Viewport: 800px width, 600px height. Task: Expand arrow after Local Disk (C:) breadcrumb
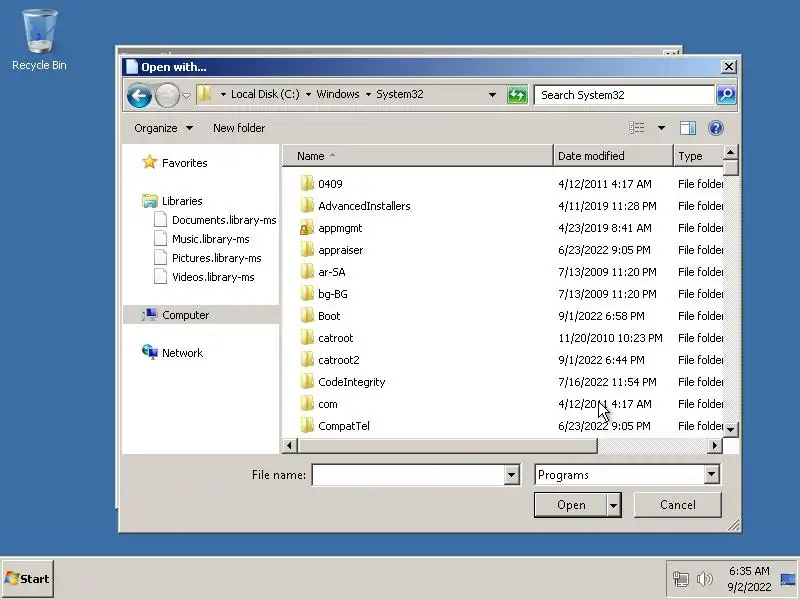[x=308, y=94]
